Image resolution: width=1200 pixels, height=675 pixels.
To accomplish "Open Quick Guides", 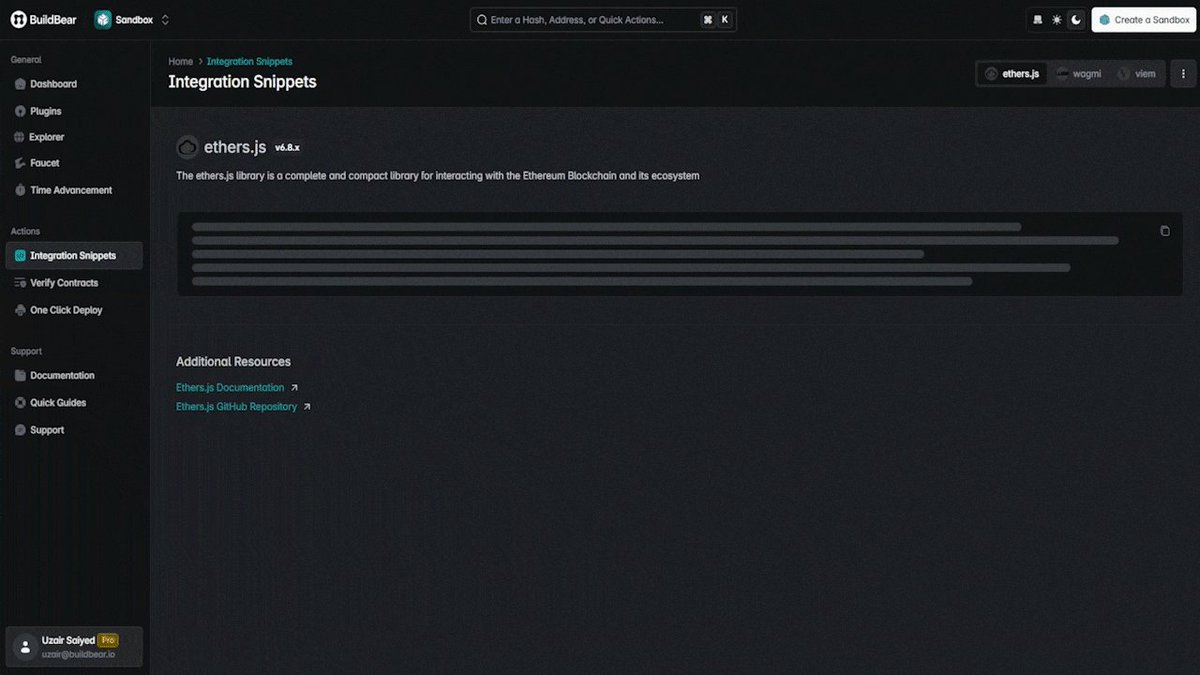I will 75,403.
